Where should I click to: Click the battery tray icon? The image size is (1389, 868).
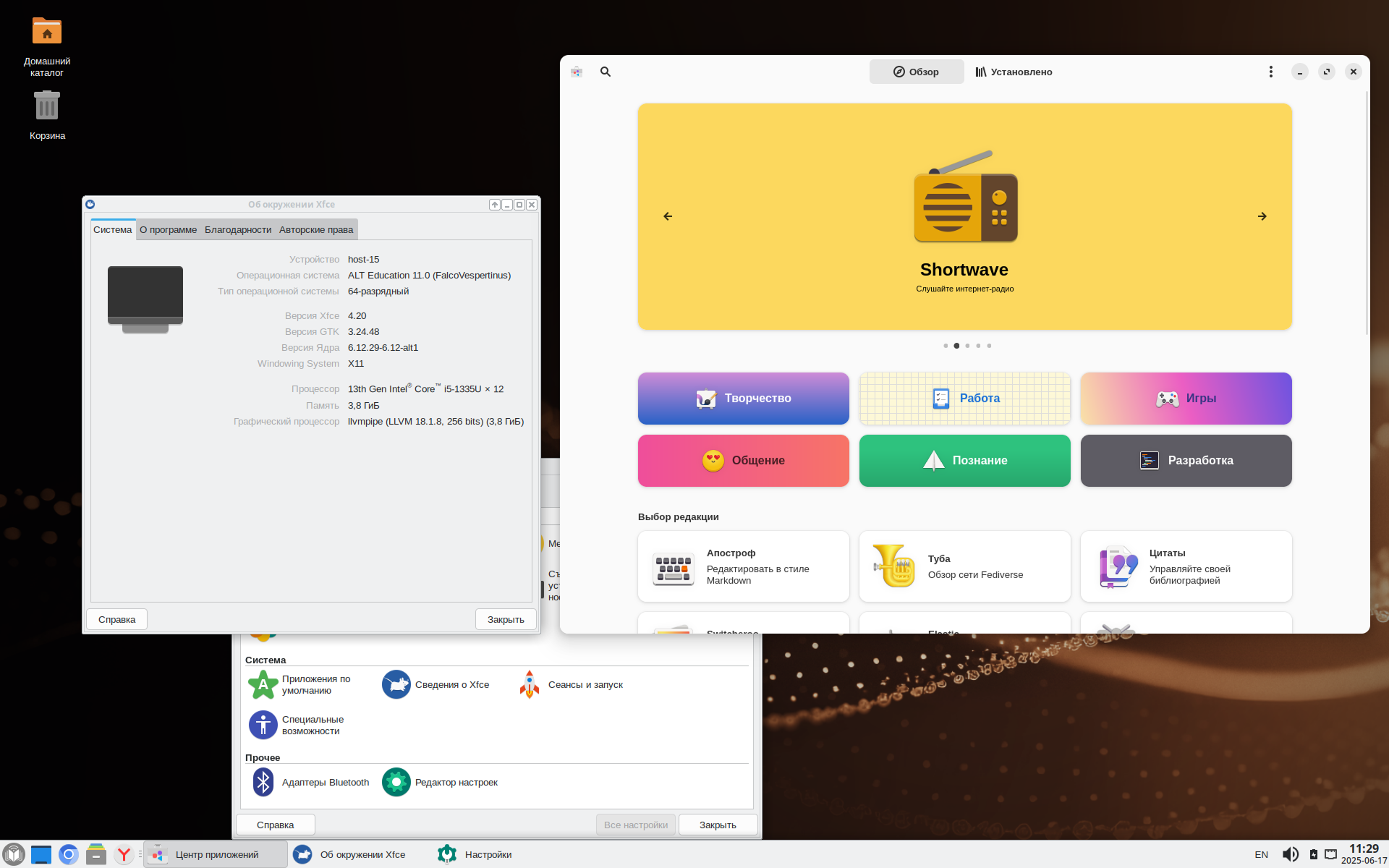pos(1313,854)
